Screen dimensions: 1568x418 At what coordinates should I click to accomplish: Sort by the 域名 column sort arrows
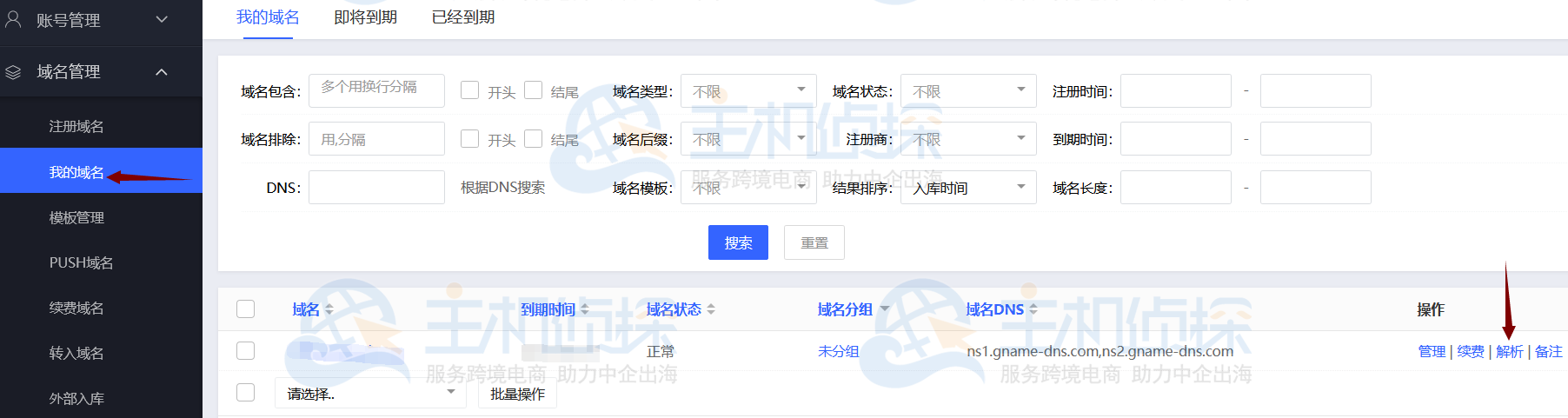click(329, 309)
